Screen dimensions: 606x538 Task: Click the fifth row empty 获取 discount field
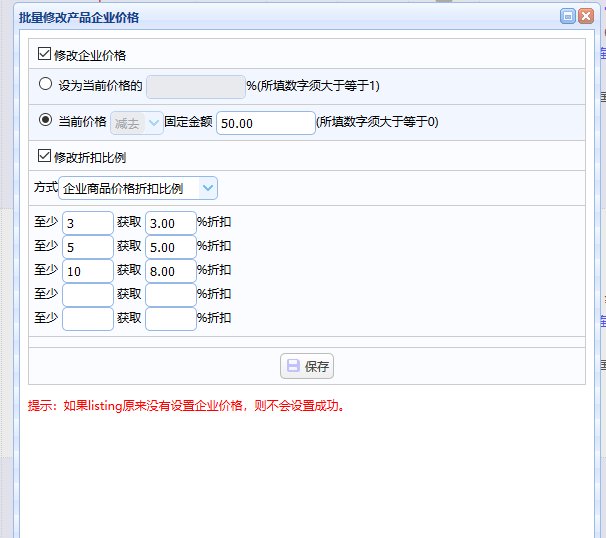pyautogui.click(x=171, y=319)
